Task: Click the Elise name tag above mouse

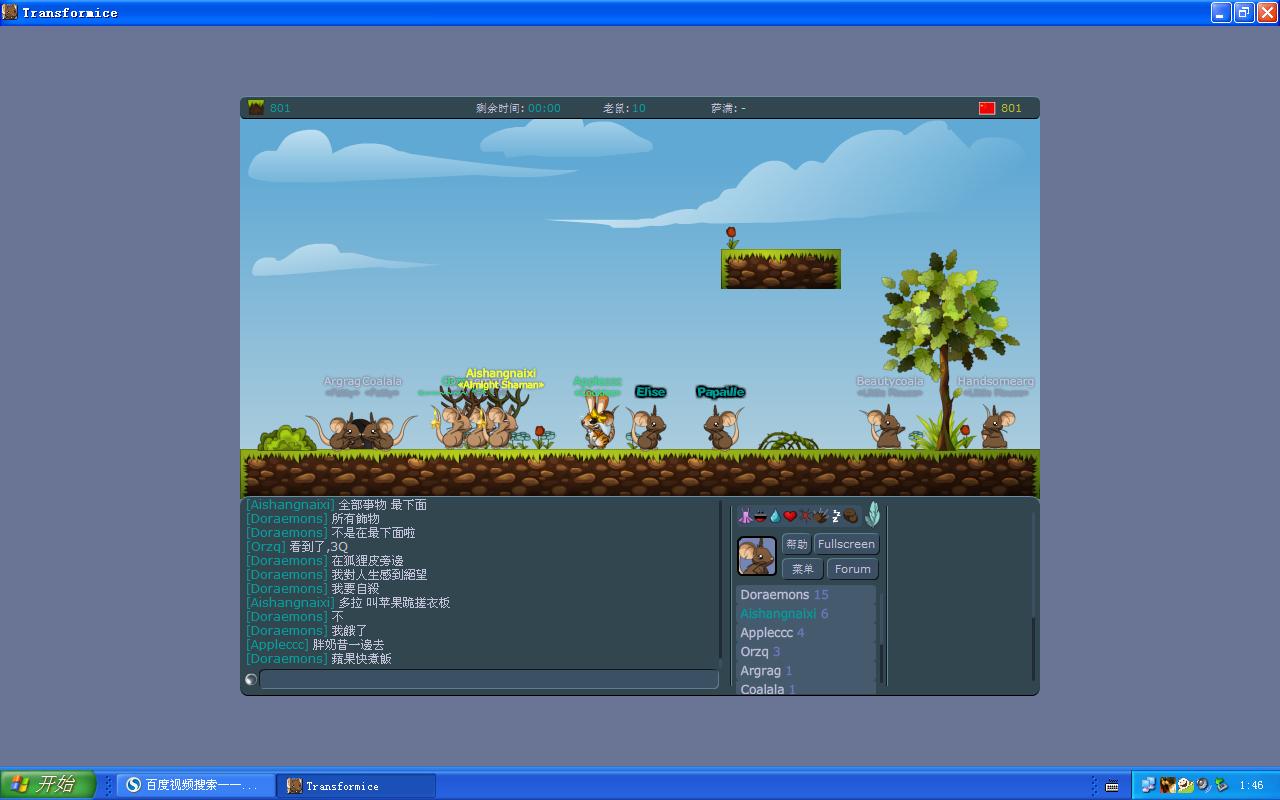Action: pos(650,392)
